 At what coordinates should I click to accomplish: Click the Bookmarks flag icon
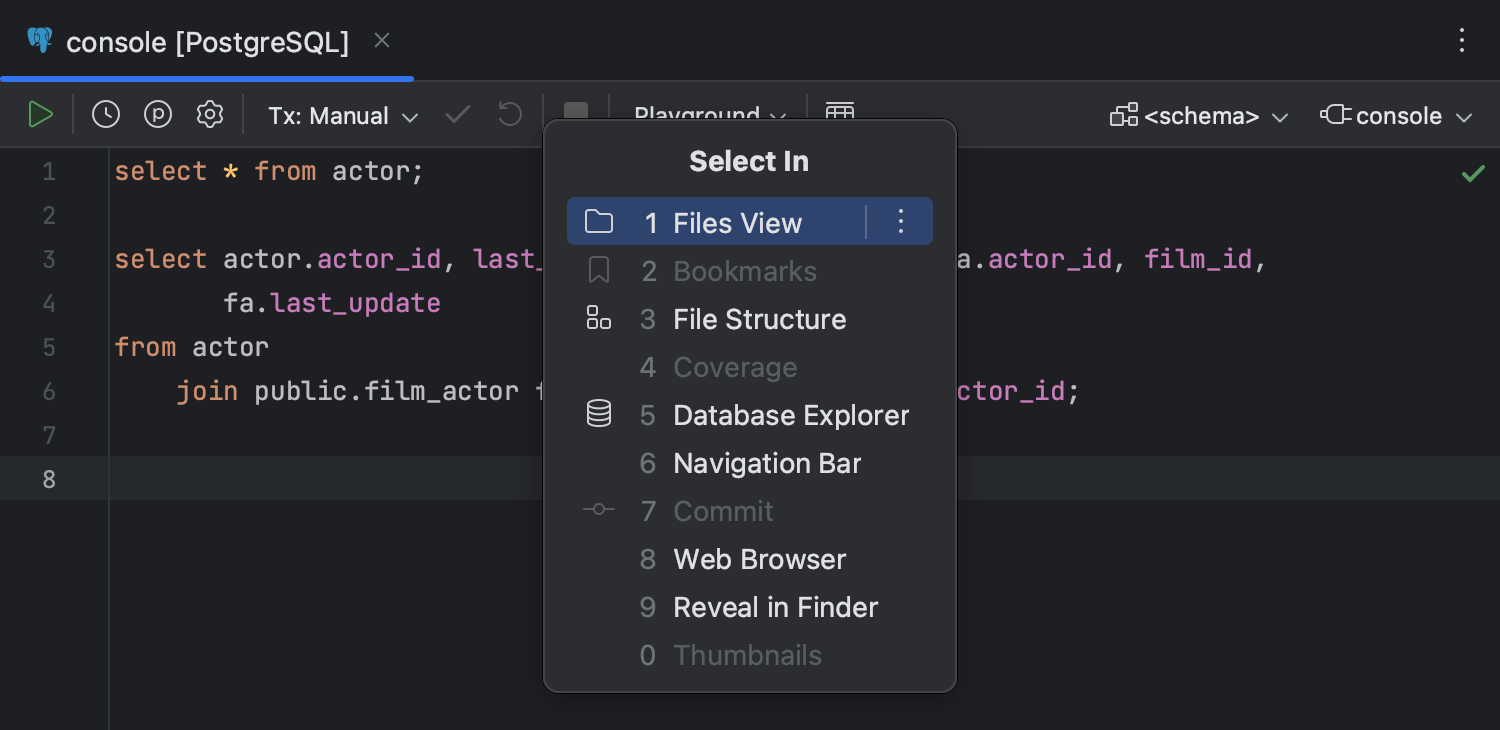tap(598, 269)
